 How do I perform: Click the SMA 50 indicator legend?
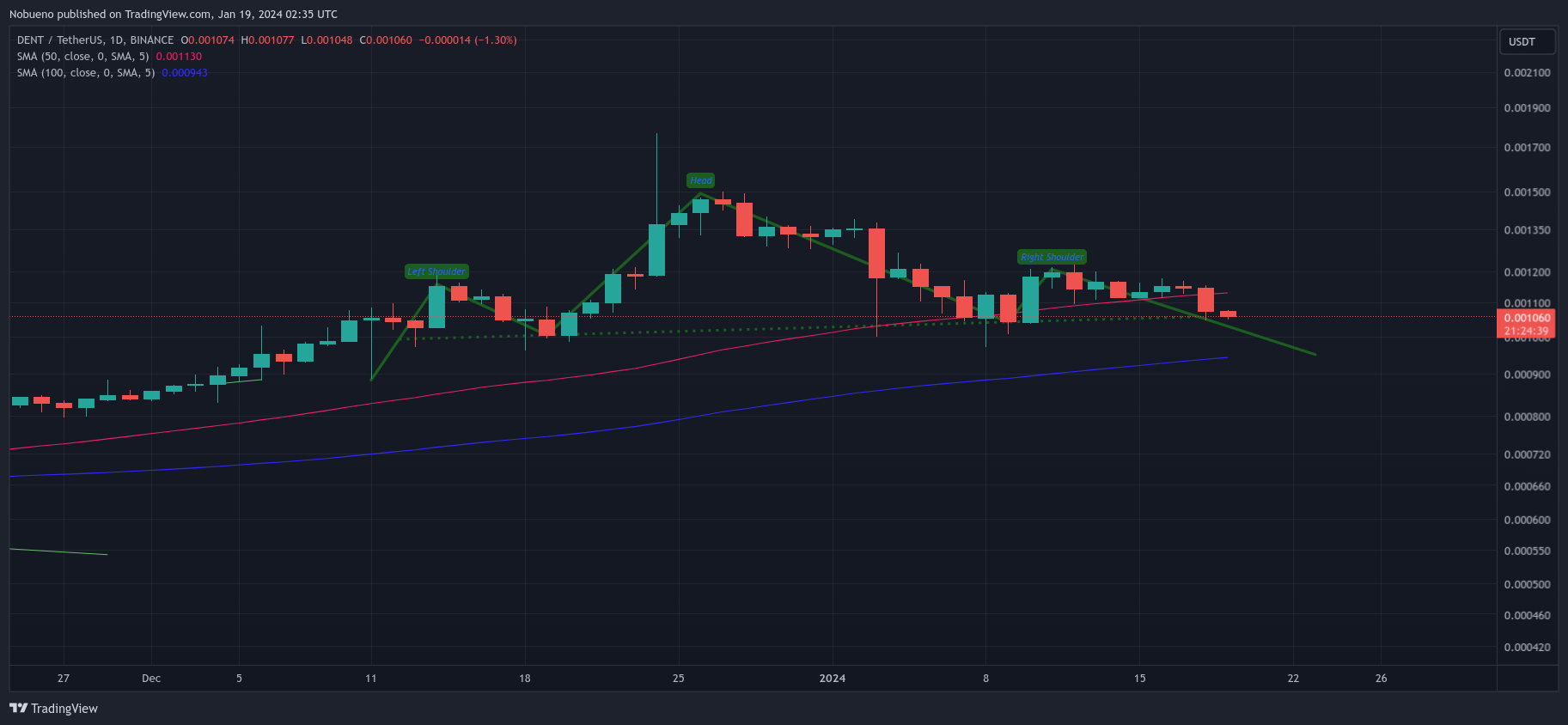click(82, 57)
